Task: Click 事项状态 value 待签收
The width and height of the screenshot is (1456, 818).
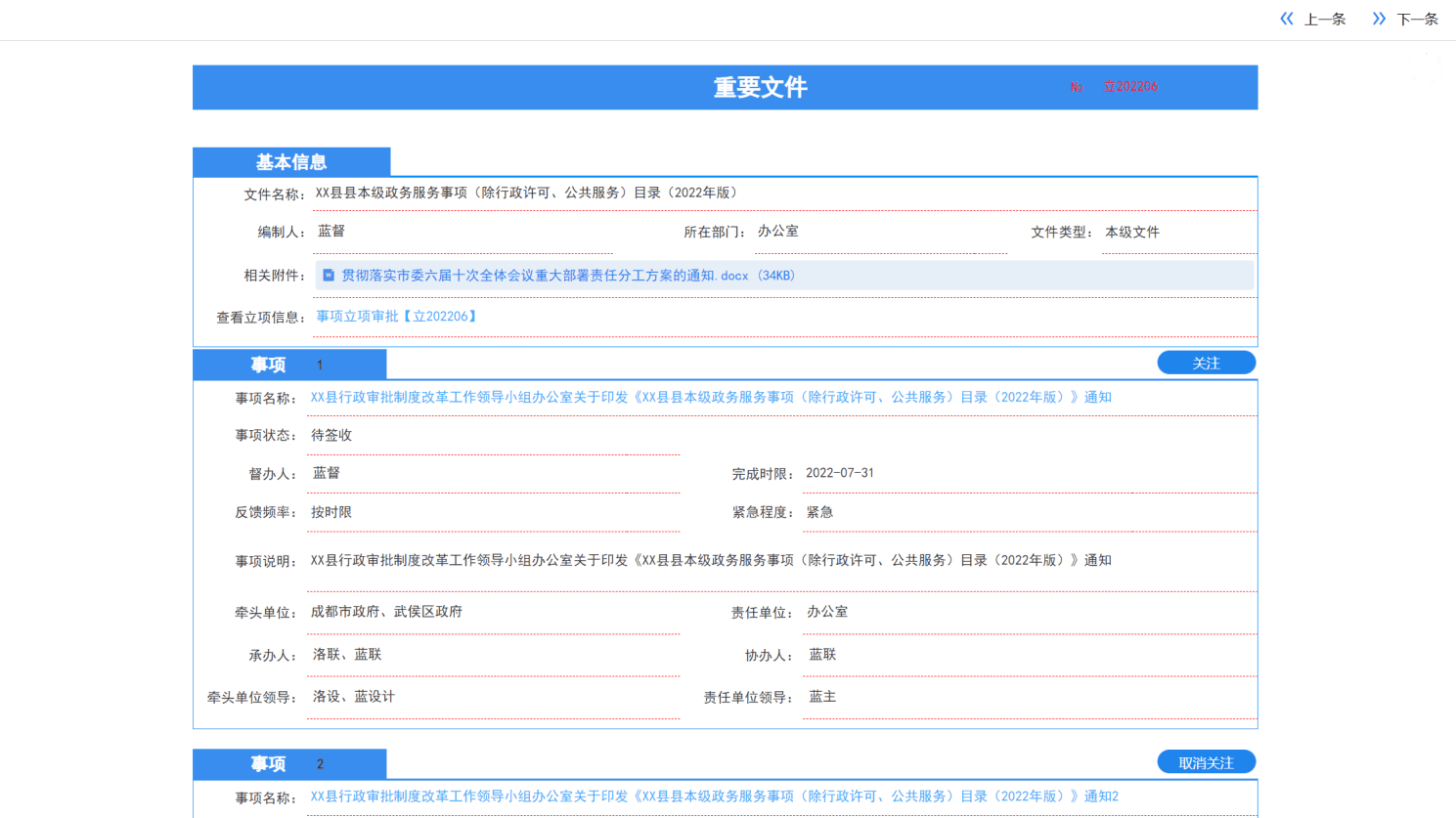Action: [331, 436]
